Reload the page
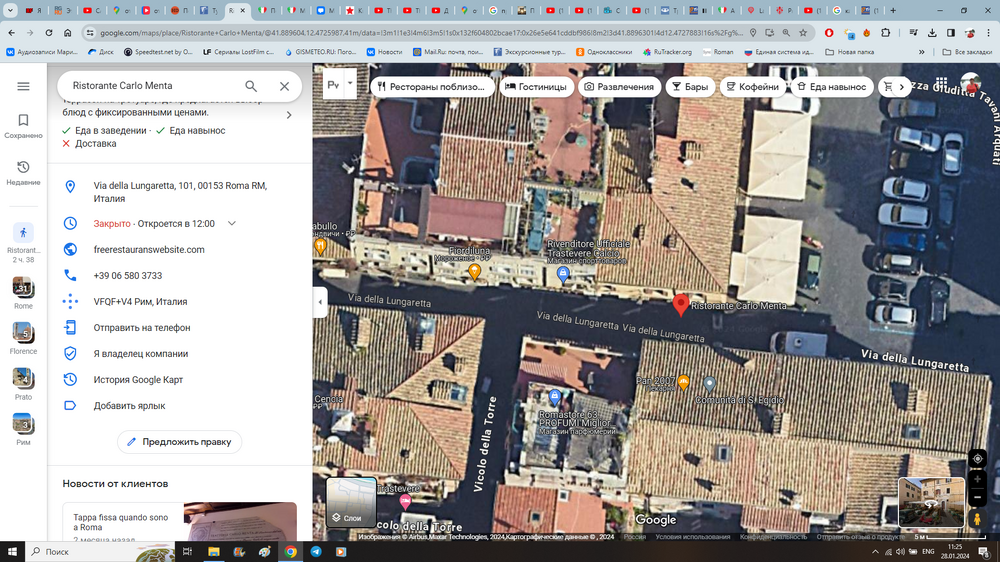The width and height of the screenshot is (1000, 562). pos(48,33)
